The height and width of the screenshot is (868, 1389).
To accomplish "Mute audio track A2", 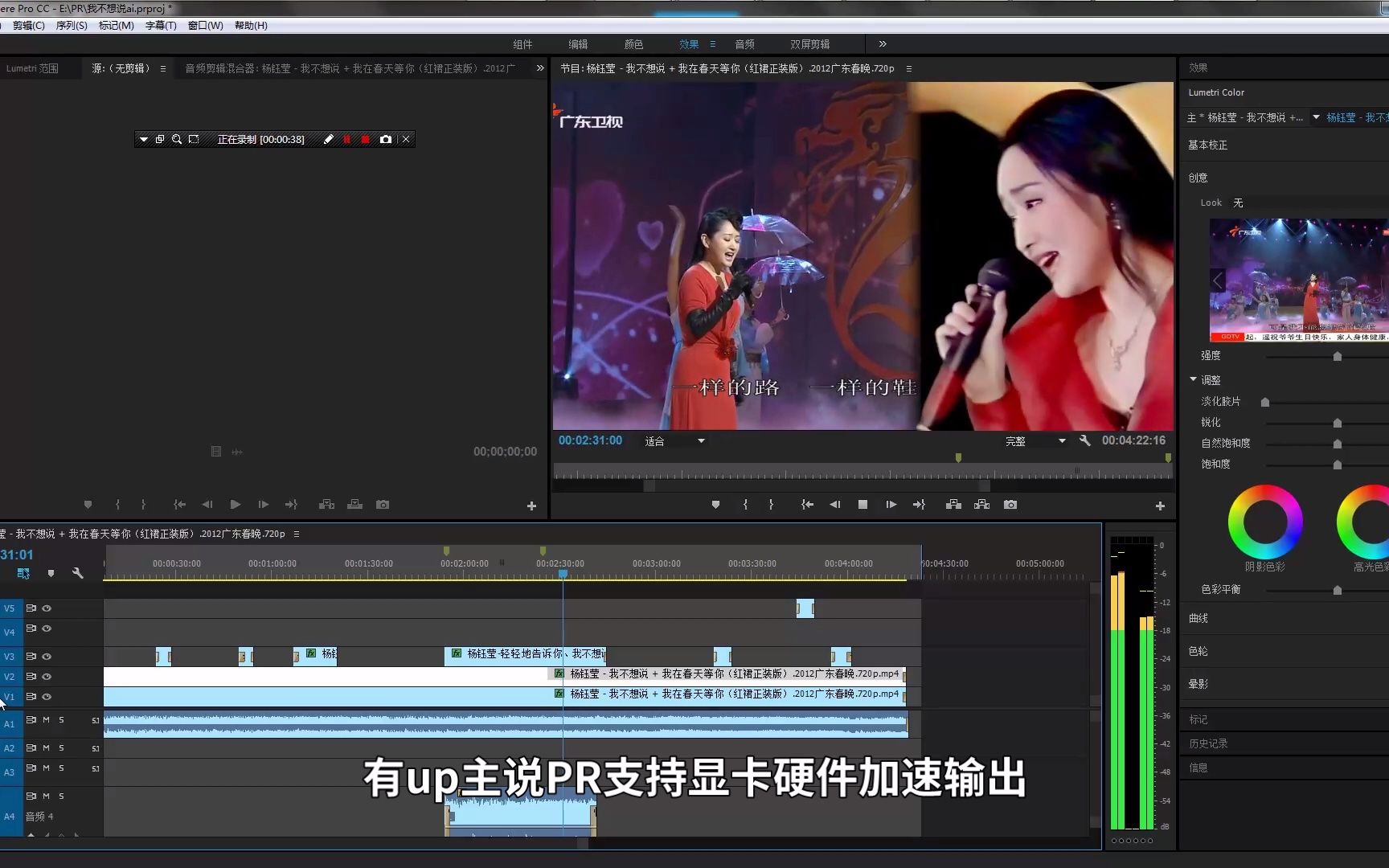I will (46, 747).
